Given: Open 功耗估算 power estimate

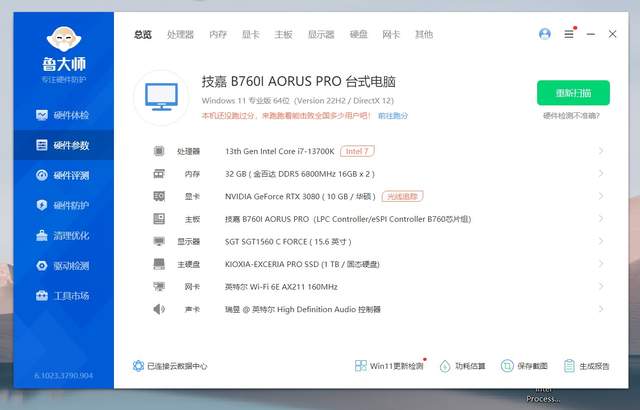Looking at the screenshot, I should point(462,366).
